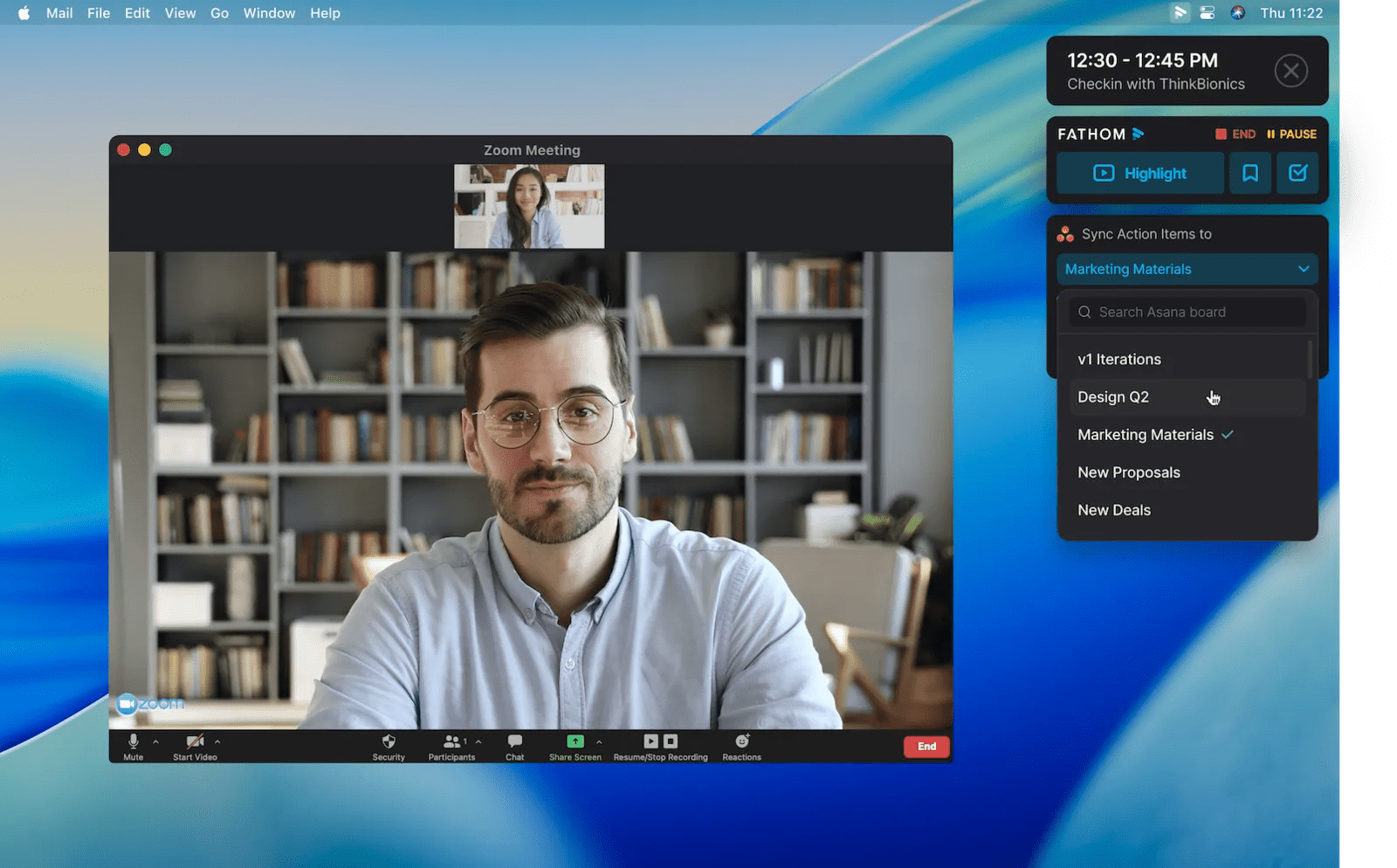The height and width of the screenshot is (868, 1397).
Task: Click the Fathom bookmark icon
Action: point(1250,173)
